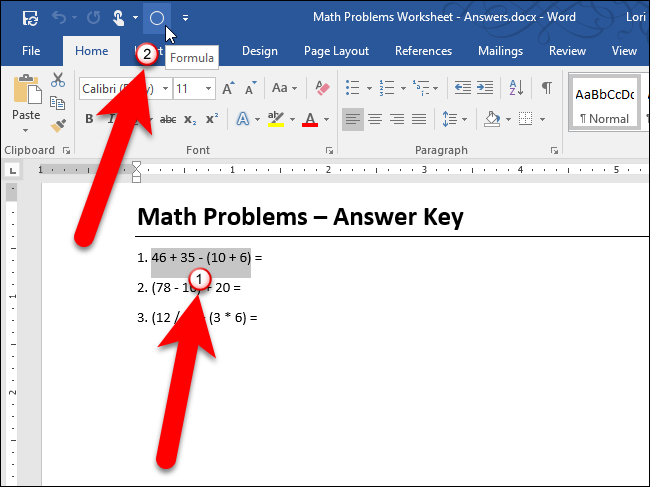Toggle align left paragraph alignment
The width and height of the screenshot is (650, 487).
[353, 120]
